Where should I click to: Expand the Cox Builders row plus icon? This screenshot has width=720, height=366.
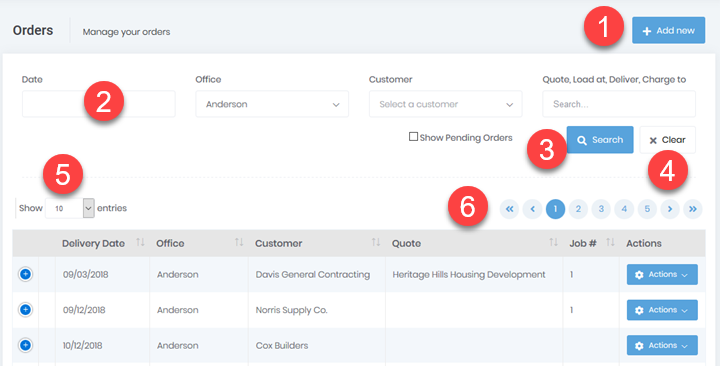point(25,345)
